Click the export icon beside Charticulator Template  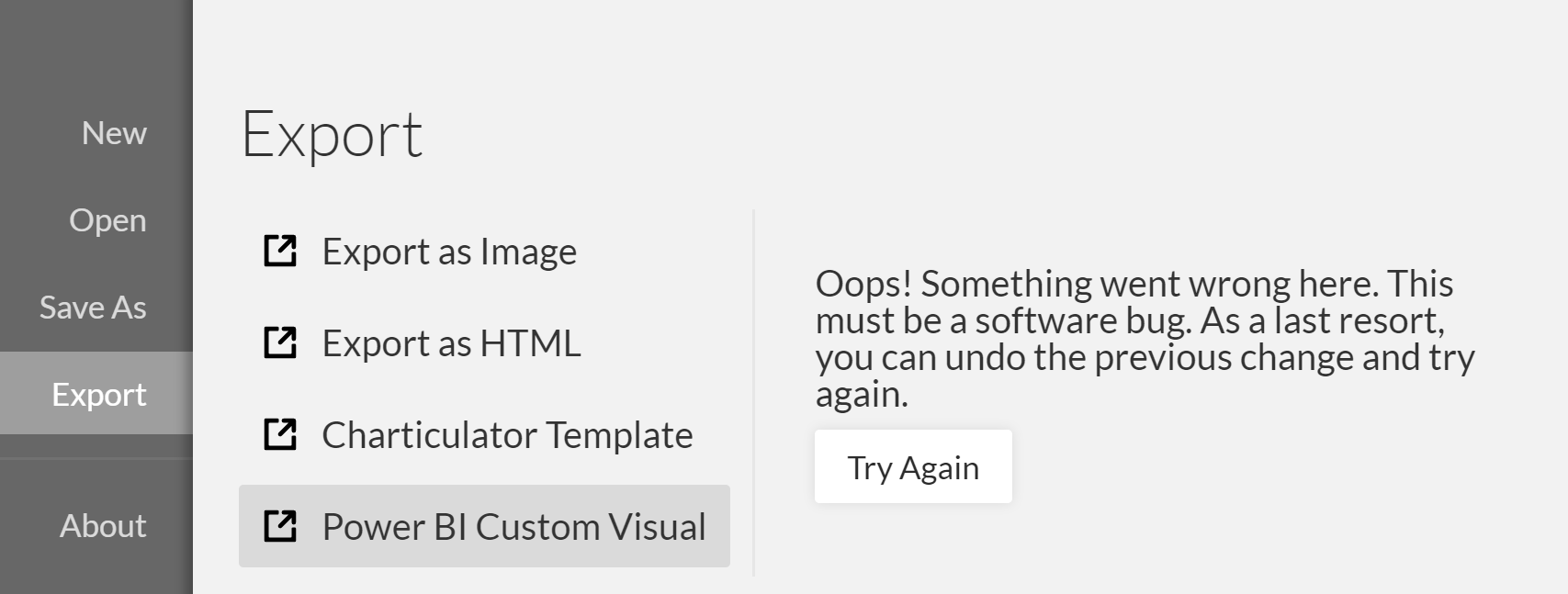281,434
